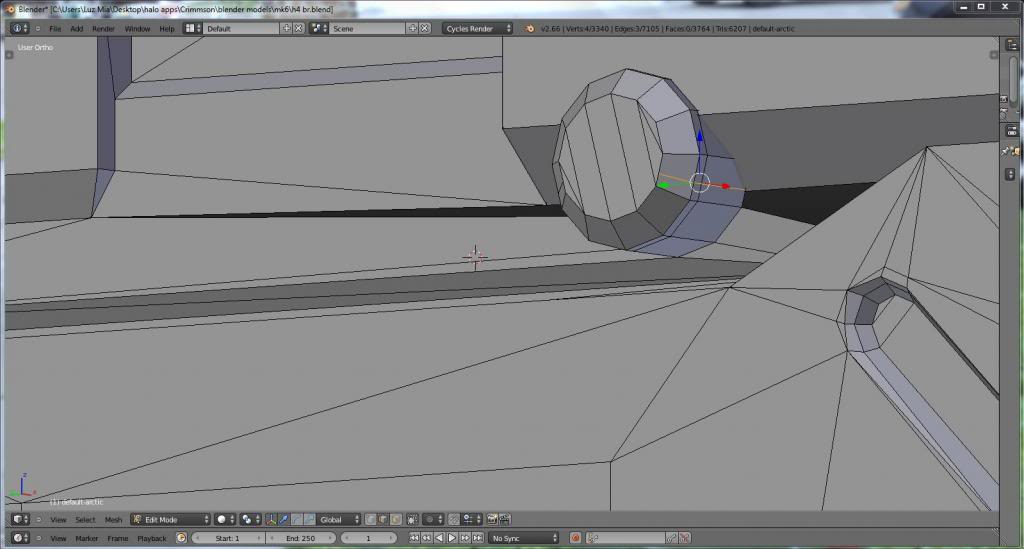Open the Global orientation dropdown
The image size is (1024, 549).
tap(338, 519)
